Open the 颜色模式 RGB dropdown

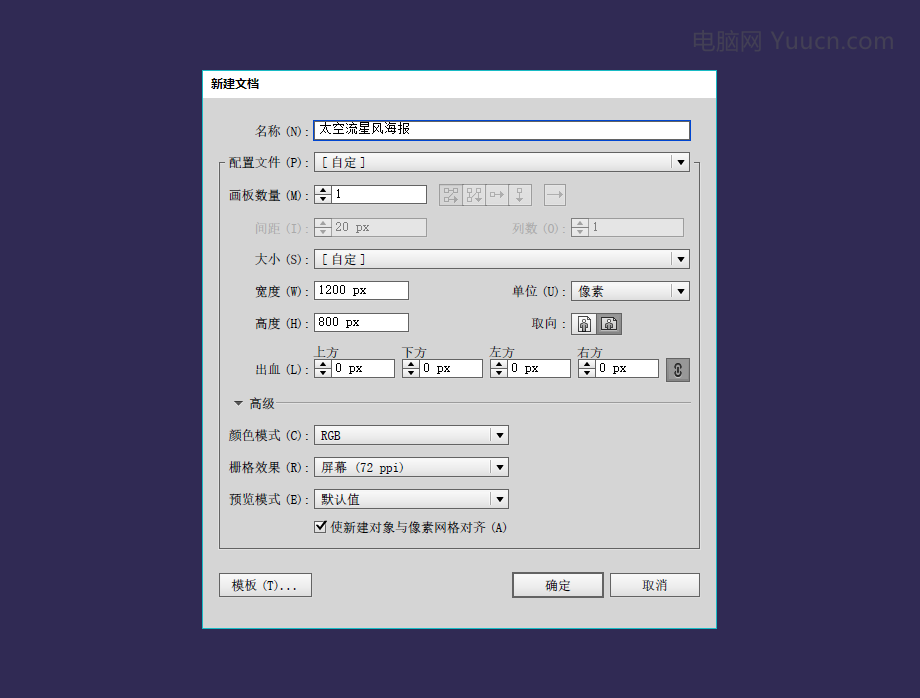[x=411, y=435]
